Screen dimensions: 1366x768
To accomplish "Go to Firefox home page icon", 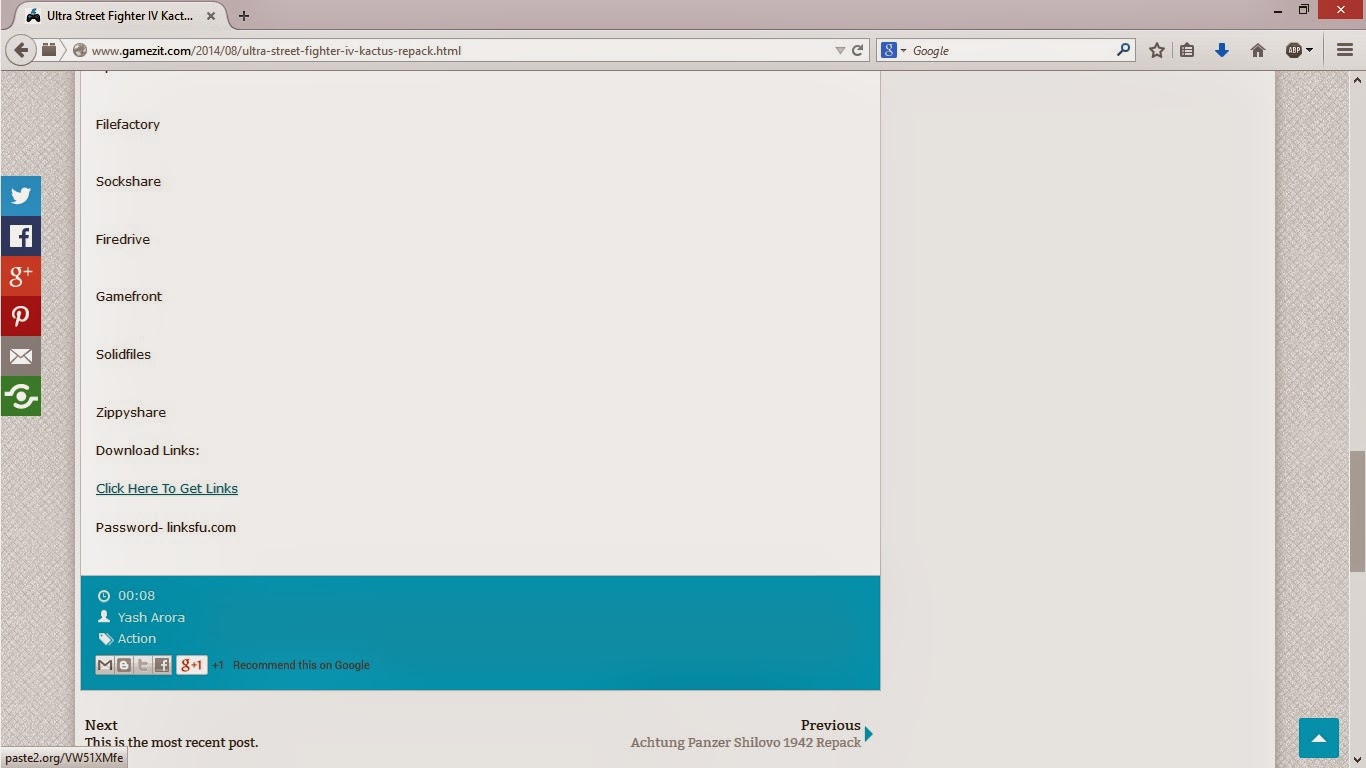I will point(1258,50).
